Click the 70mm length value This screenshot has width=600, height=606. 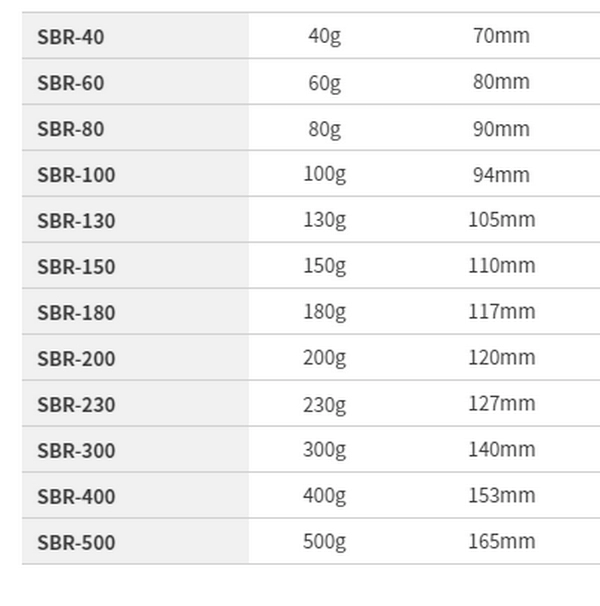(501, 36)
